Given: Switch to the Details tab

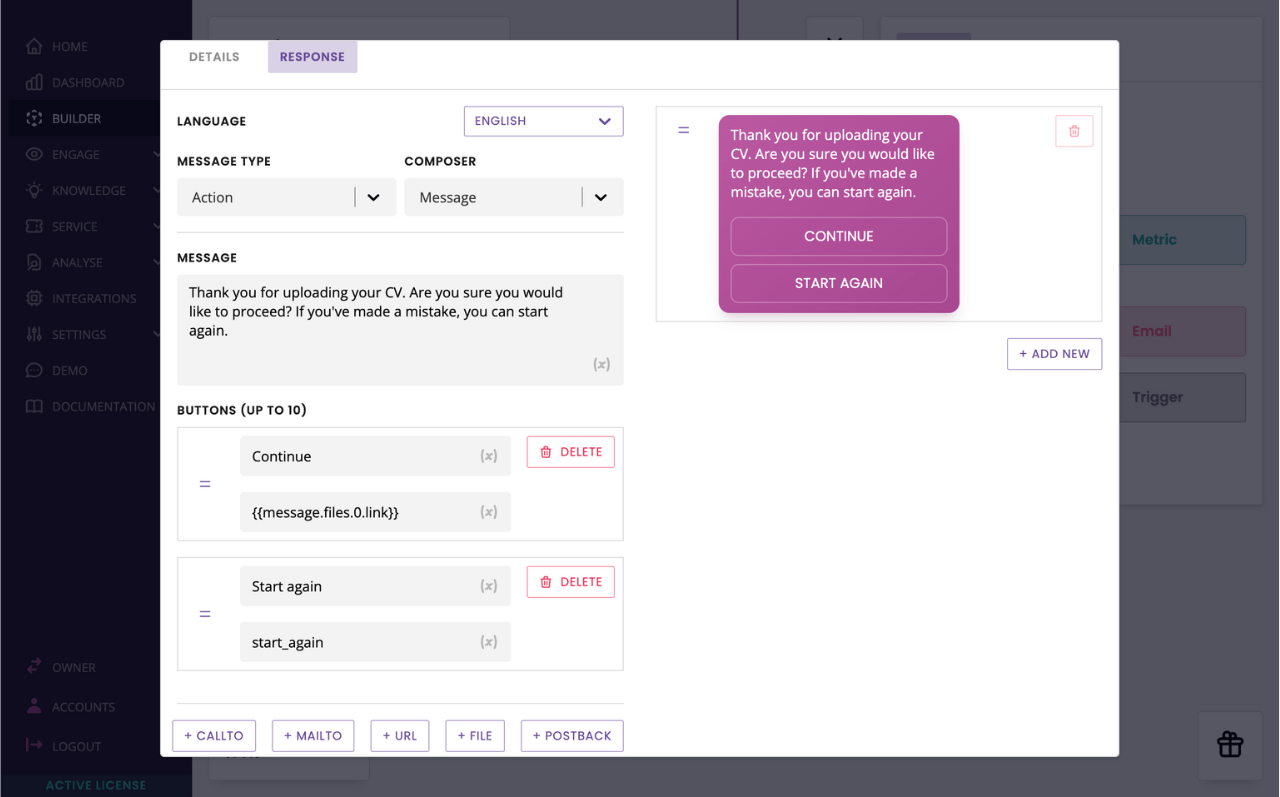Looking at the screenshot, I should (214, 57).
